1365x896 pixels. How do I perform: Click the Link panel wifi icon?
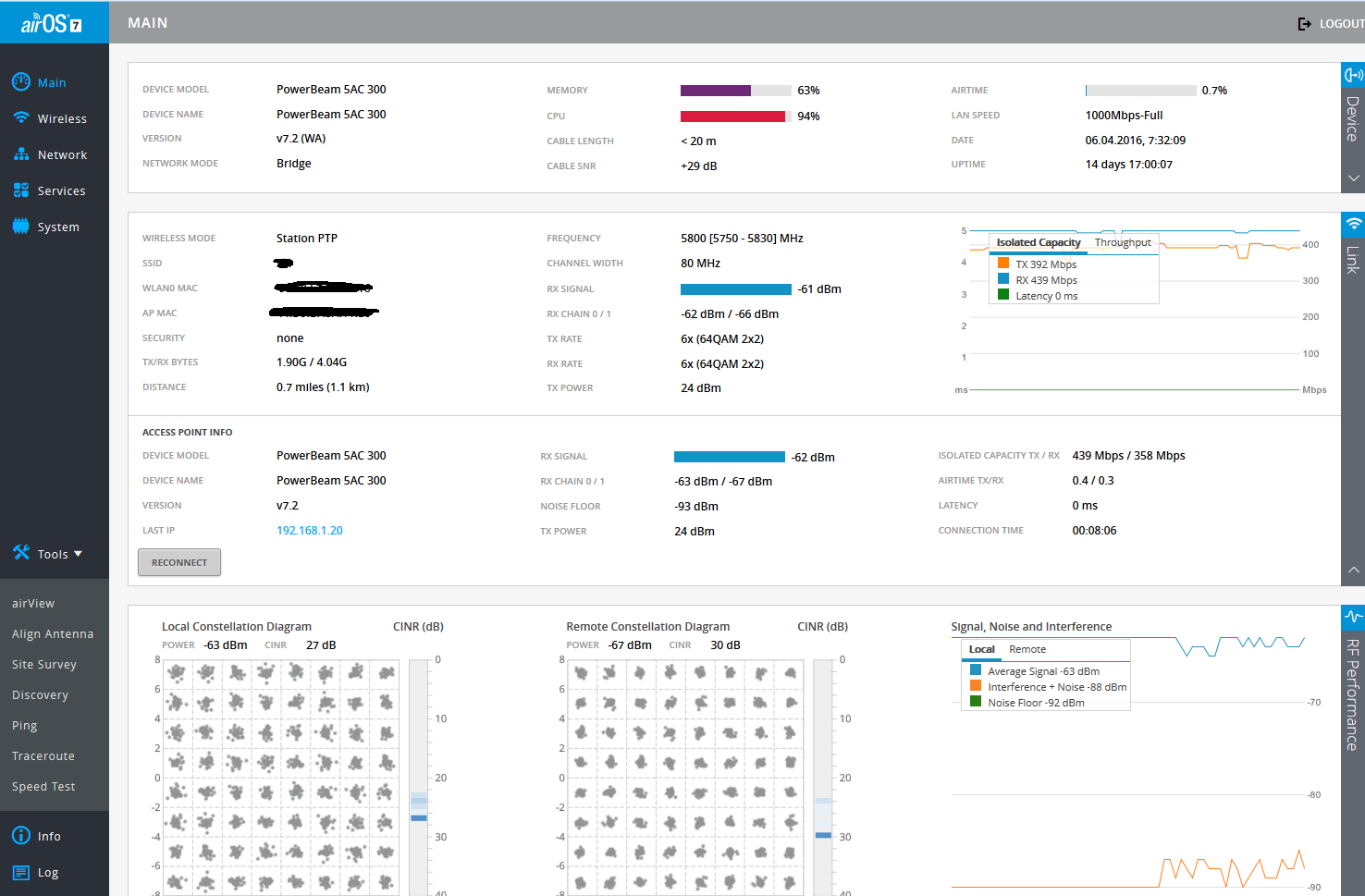[1354, 224]
